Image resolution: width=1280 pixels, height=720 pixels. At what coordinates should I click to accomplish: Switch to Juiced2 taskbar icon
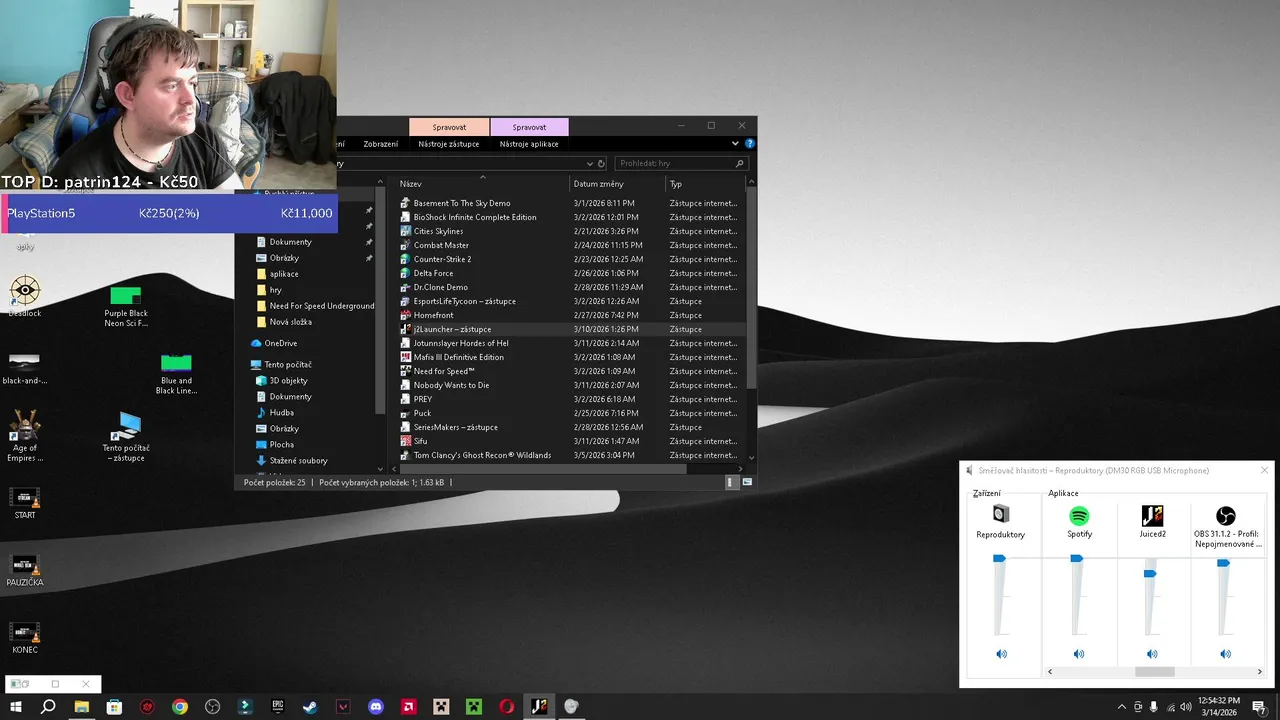point(539,707)
